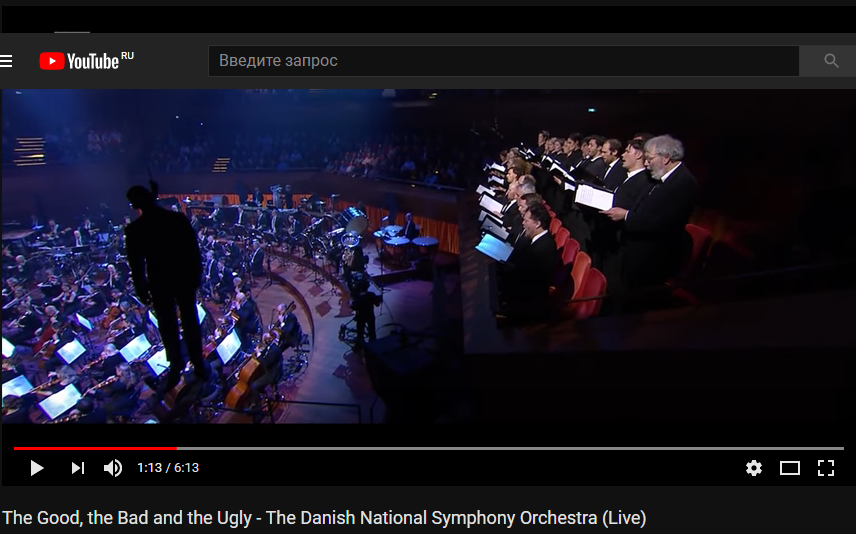Seek to the middle of the progress bar

(x=429, y=448)
